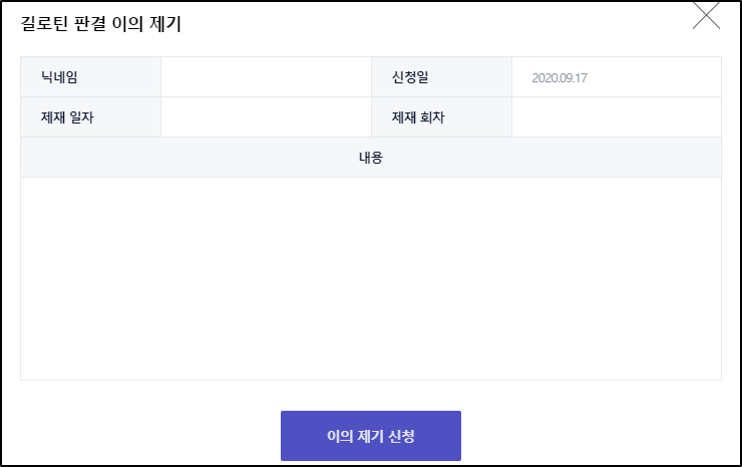Click the white gap between 내용 box and submit button
742x467 pixels.
pos(370,395)
